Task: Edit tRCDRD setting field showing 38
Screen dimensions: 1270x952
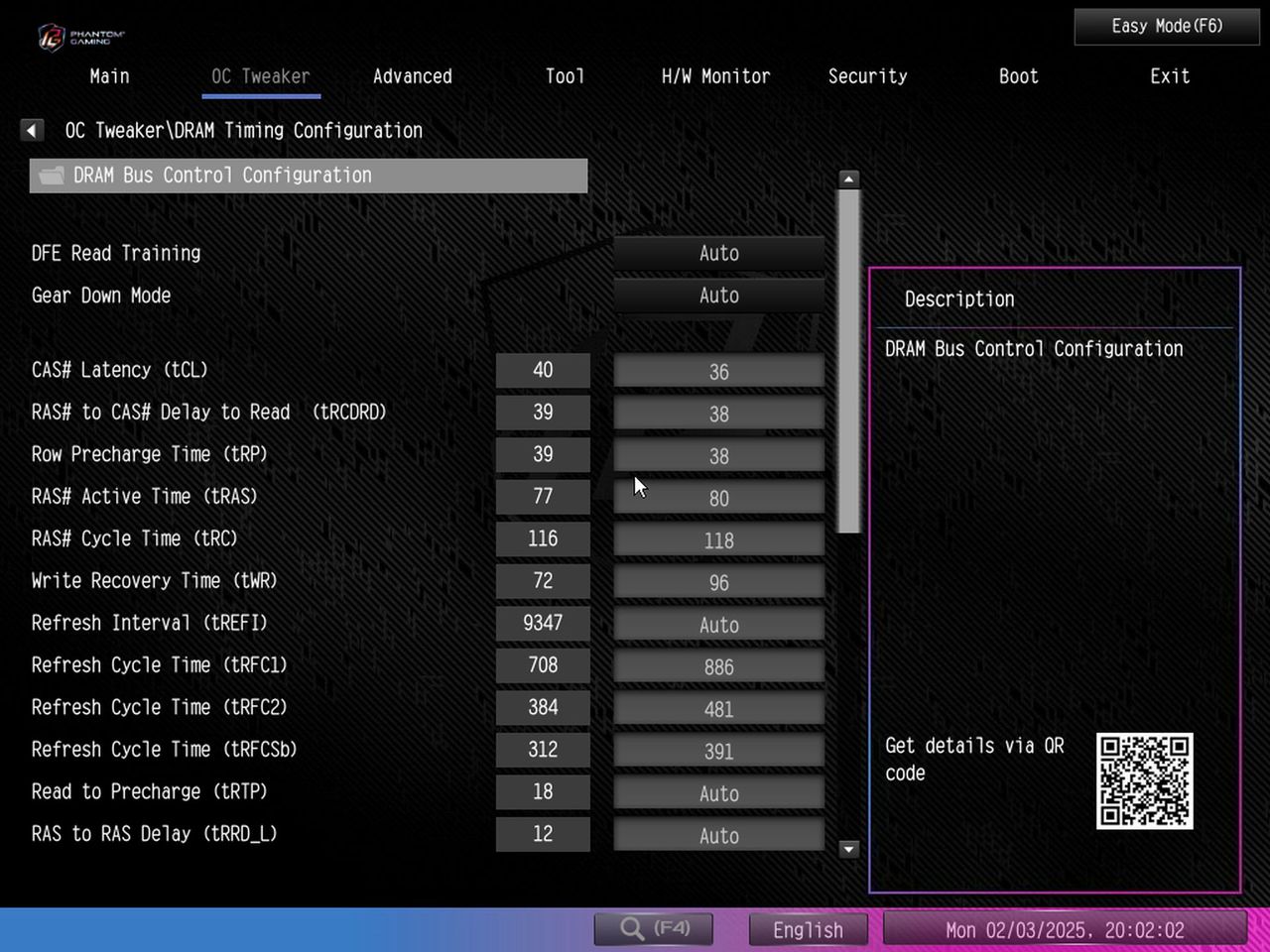Action: 719,414
